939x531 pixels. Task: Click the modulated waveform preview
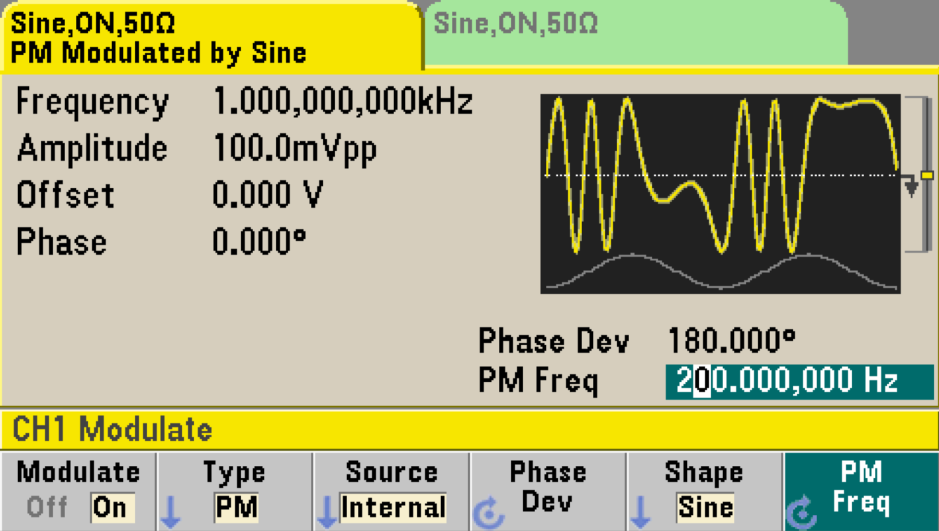(720, 193)
